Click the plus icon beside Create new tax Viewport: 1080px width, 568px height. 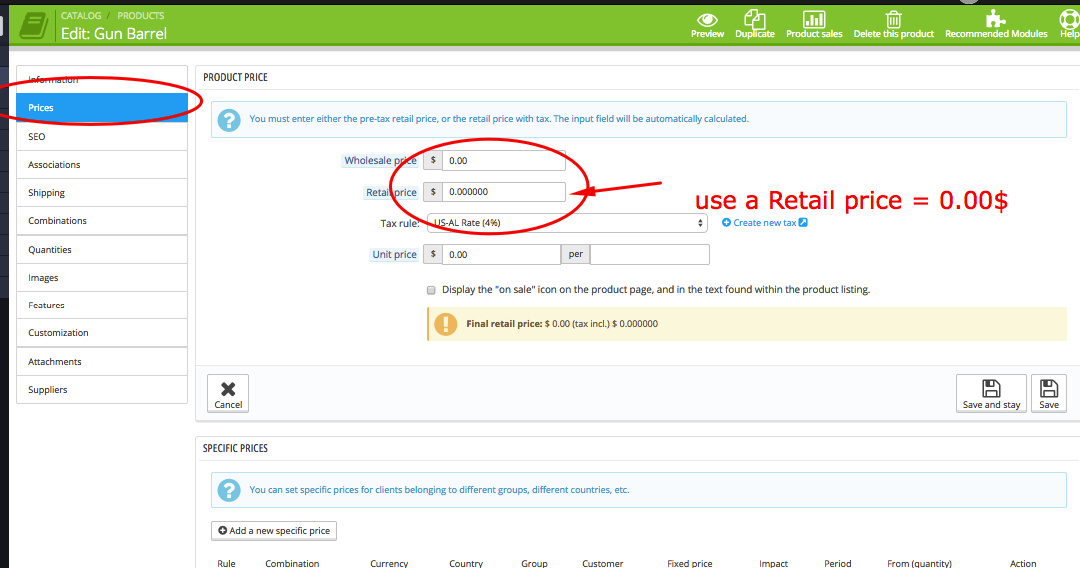pyautogui.click(x=726, y=222)
